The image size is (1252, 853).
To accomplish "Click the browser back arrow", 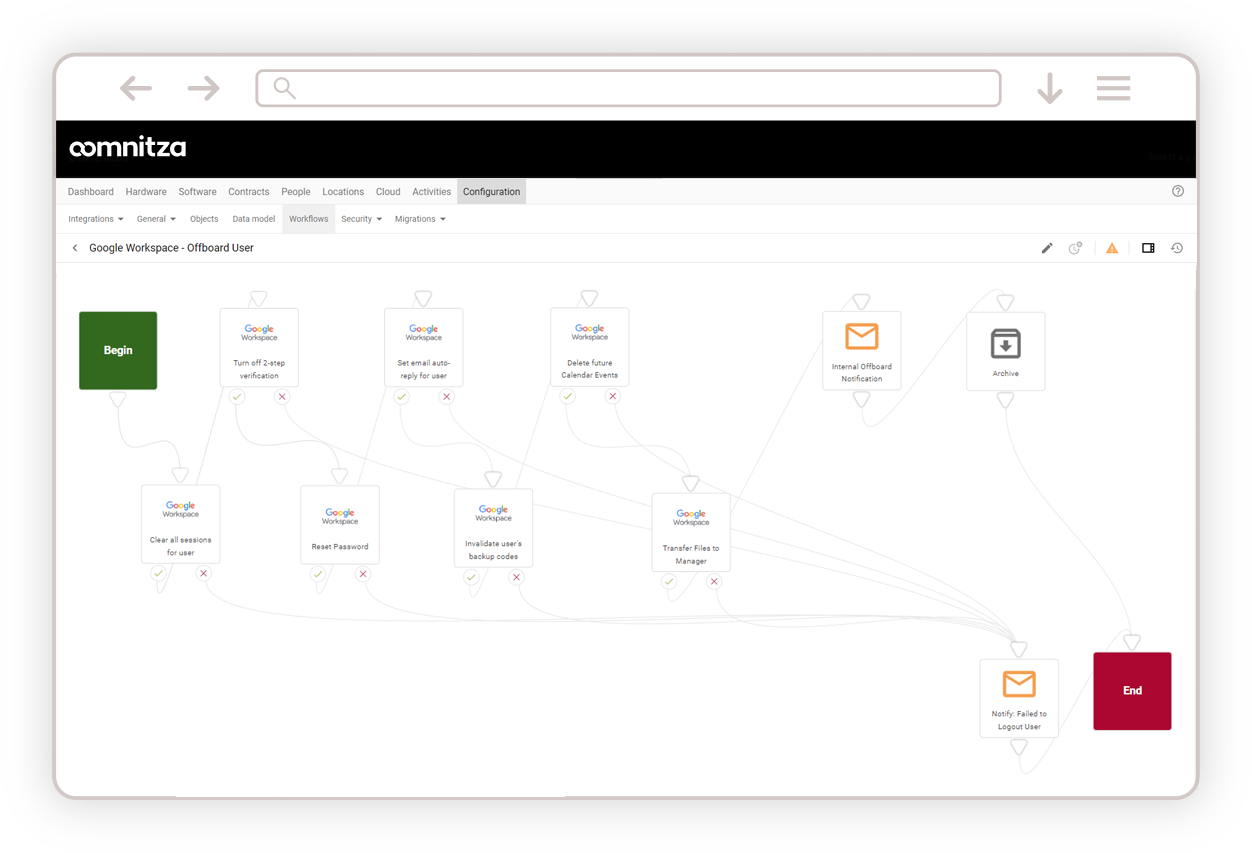I will pos(136,88).
